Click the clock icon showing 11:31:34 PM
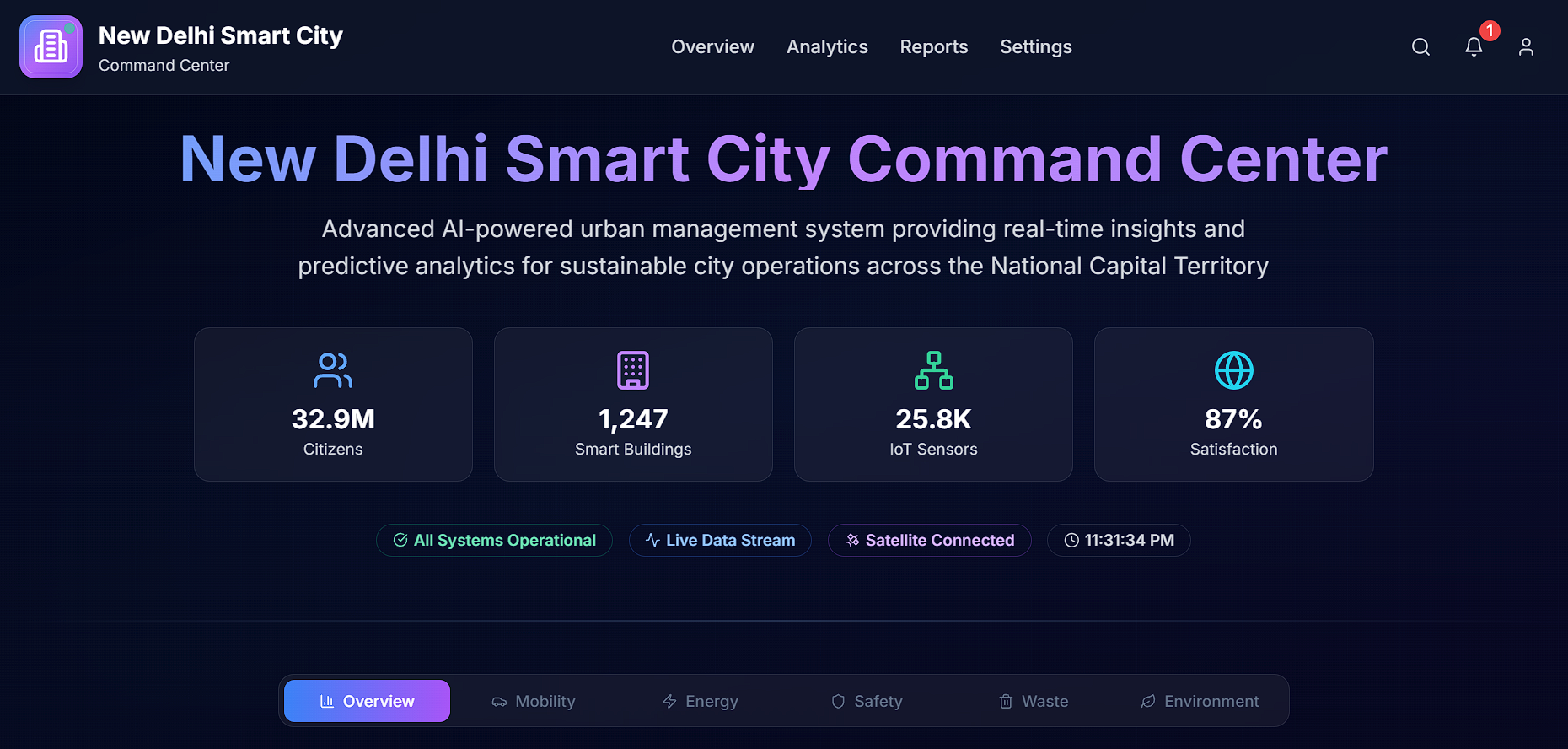Screen dimensions: 1568x749 click(1071, 541)
